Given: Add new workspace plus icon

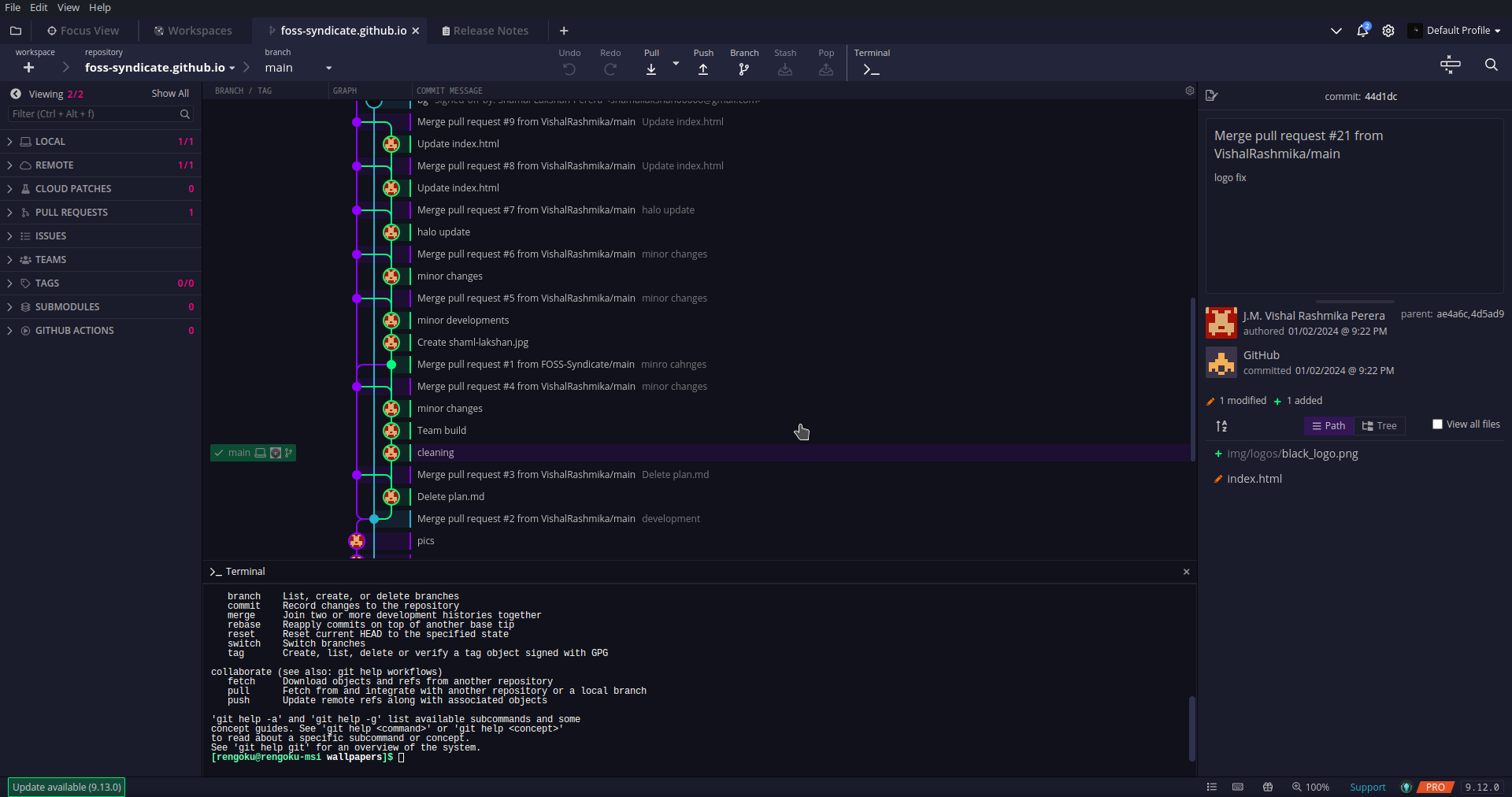Looking at the screenshot, I should pyautogui.click(x=29, y=68).
